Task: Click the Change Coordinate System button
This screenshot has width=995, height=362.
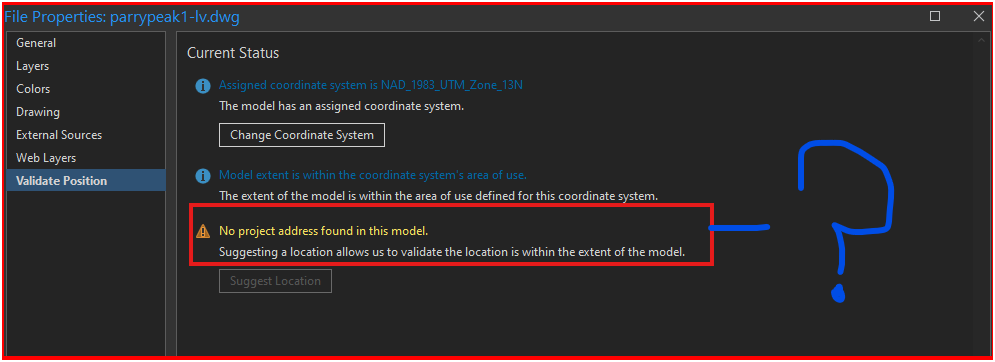Action: (x=302, y=135)
